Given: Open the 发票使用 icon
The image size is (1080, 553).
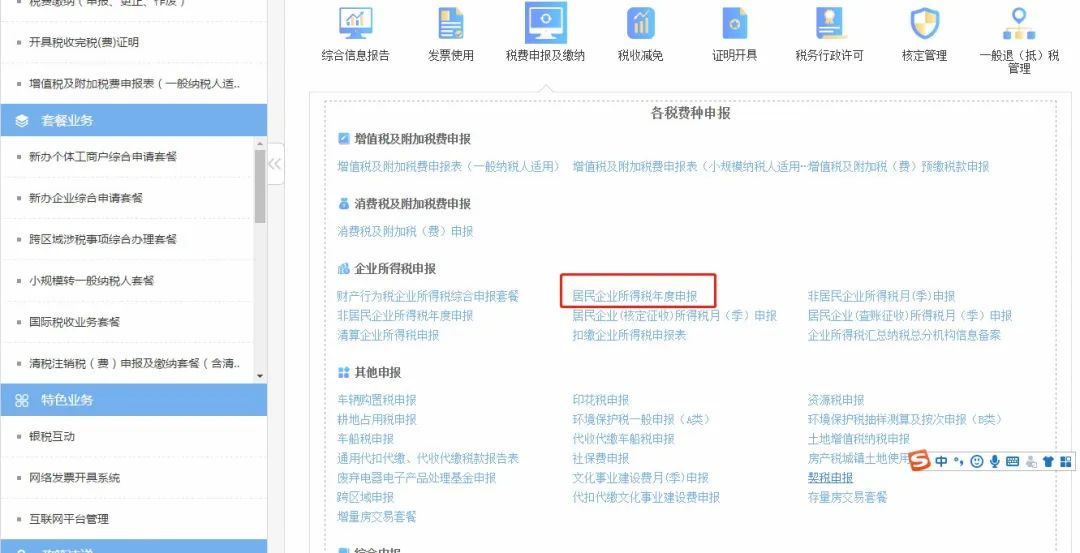Looking at the screenshot, I should (x=451, y=23).
